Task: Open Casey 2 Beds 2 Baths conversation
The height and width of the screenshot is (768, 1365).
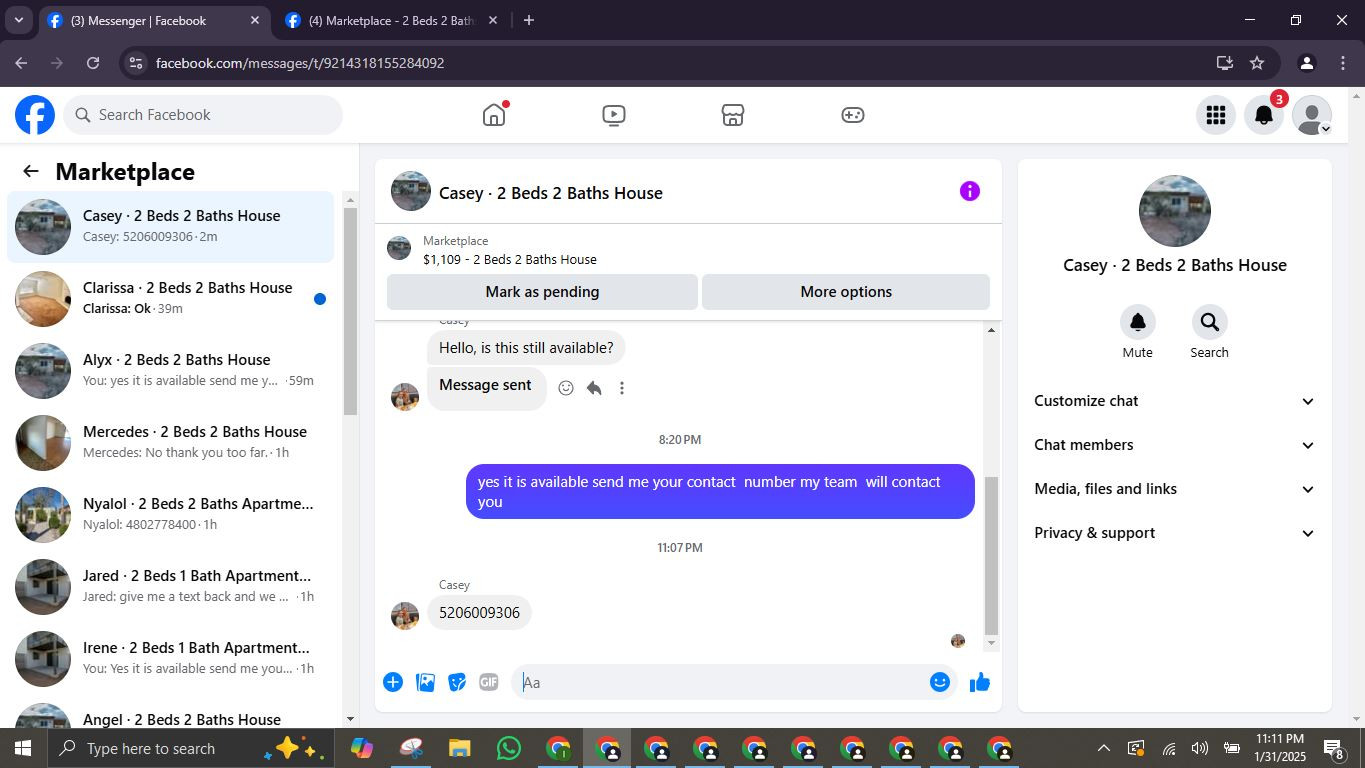Action: tap(171, 227)
